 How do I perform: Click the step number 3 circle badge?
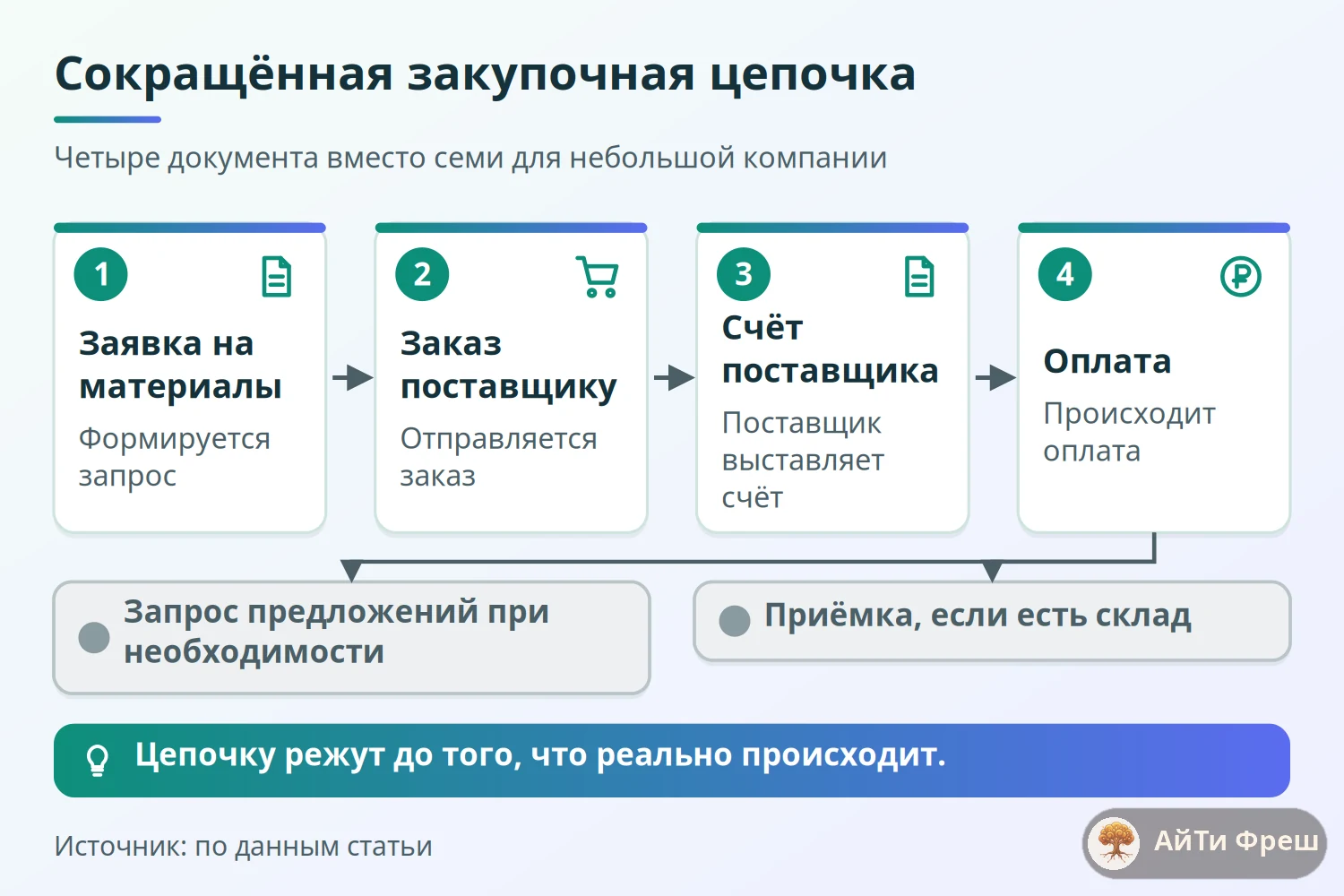pos(744,274)
